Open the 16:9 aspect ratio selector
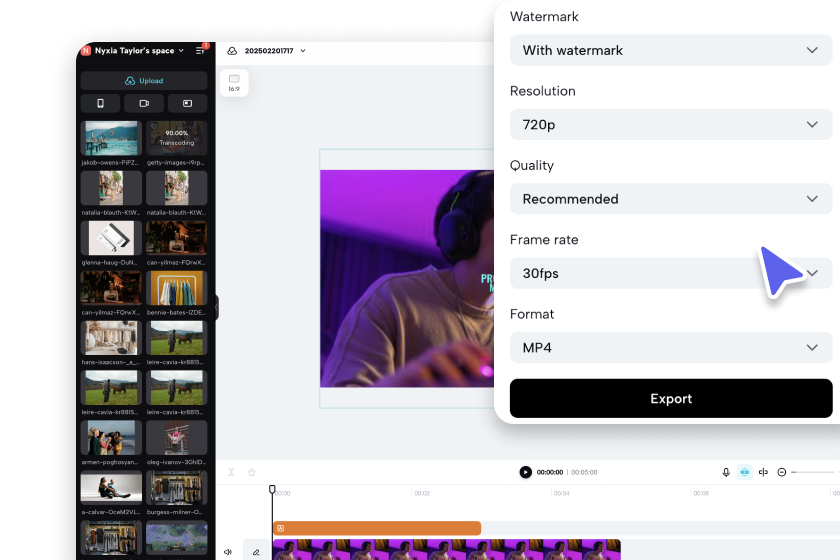The image size is (840, 560). [x=234, y=83]
